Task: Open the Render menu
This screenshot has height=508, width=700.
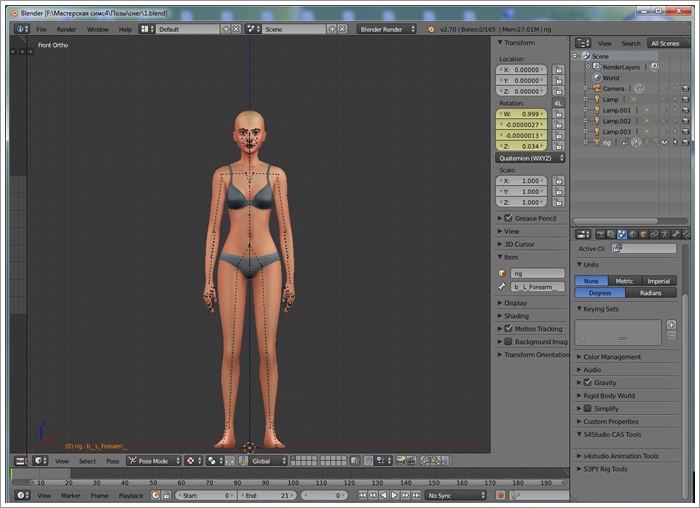Action: click(x=66, y=29)
